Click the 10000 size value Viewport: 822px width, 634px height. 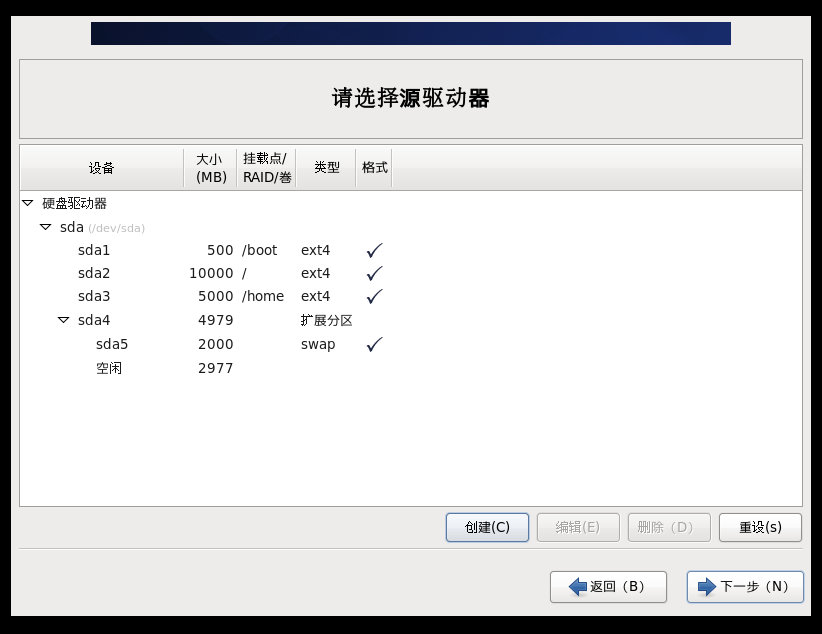pyautogui.click(x=211, y=273)
